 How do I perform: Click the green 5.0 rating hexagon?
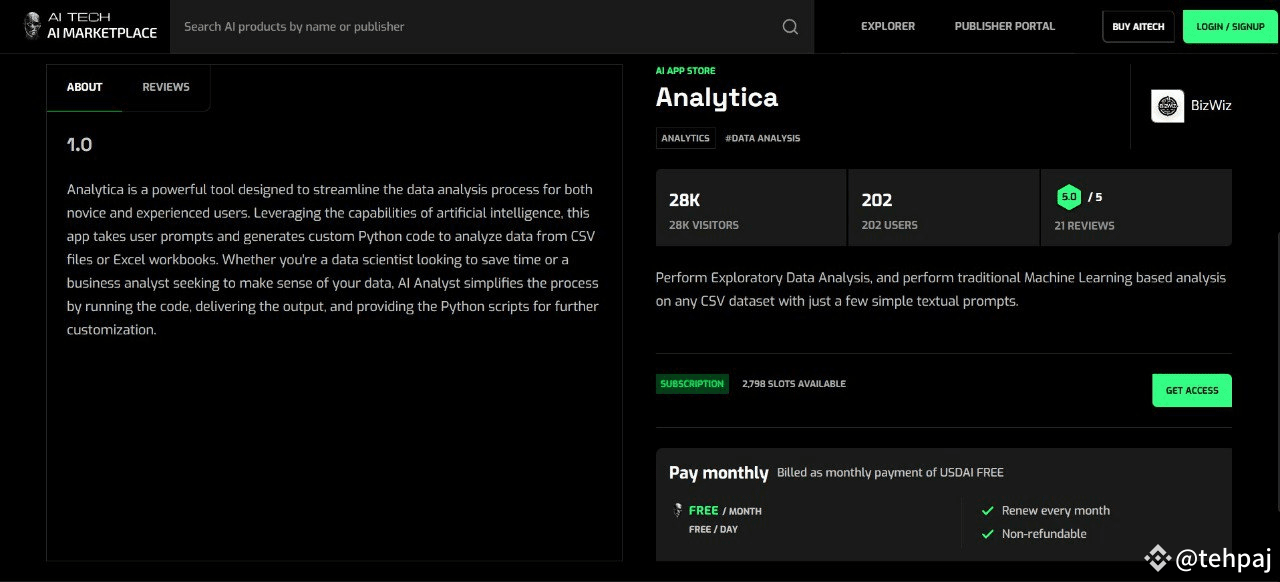(x=1069, y=197)
